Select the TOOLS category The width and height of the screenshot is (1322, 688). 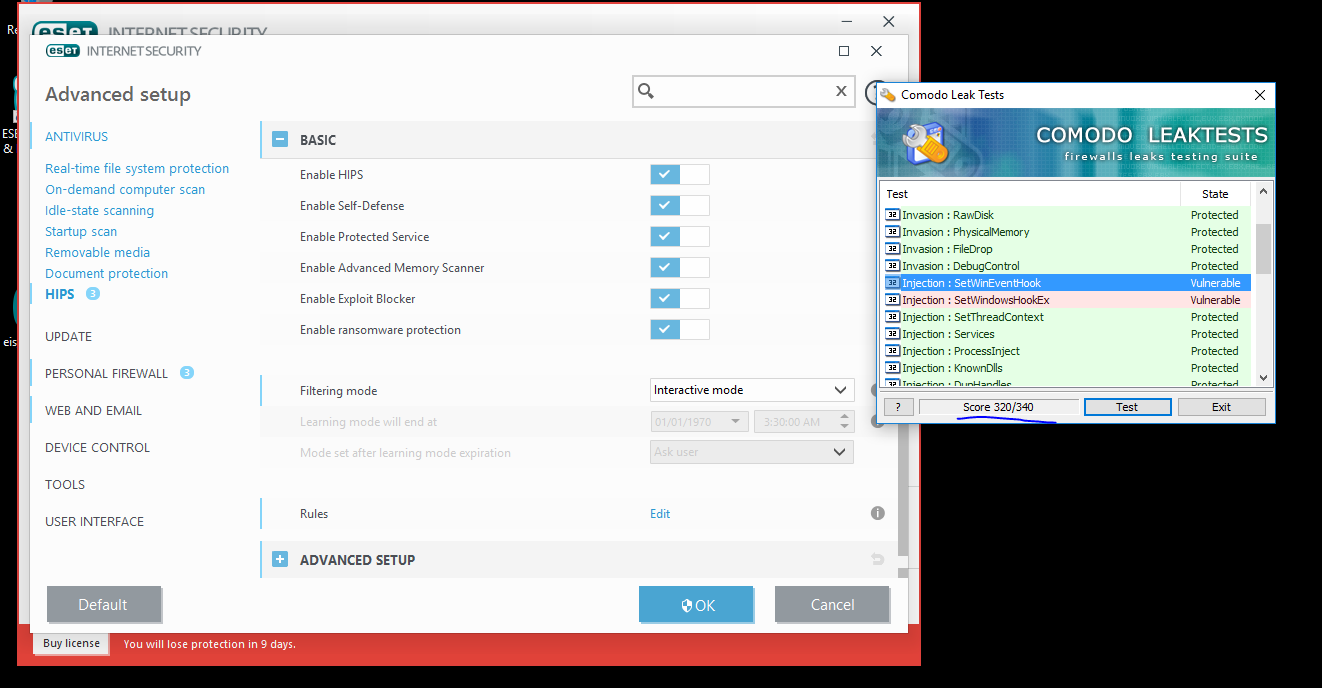click(x=65, y=484)
